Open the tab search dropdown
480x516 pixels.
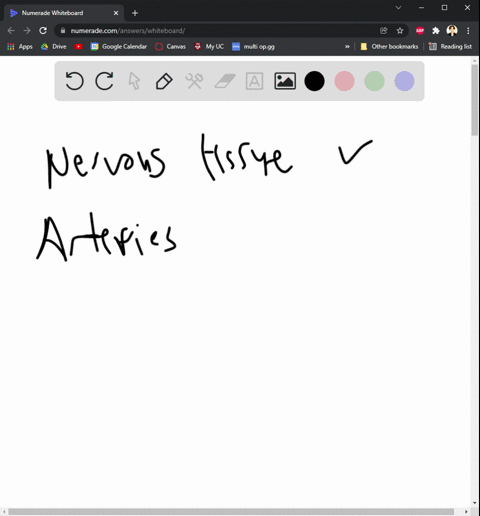[x=398, y=7]
